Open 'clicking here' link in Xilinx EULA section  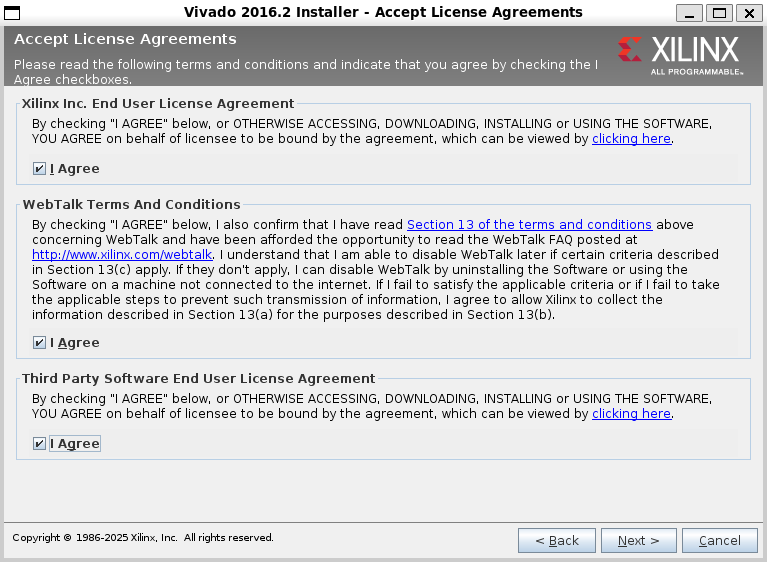click(631, 139)
